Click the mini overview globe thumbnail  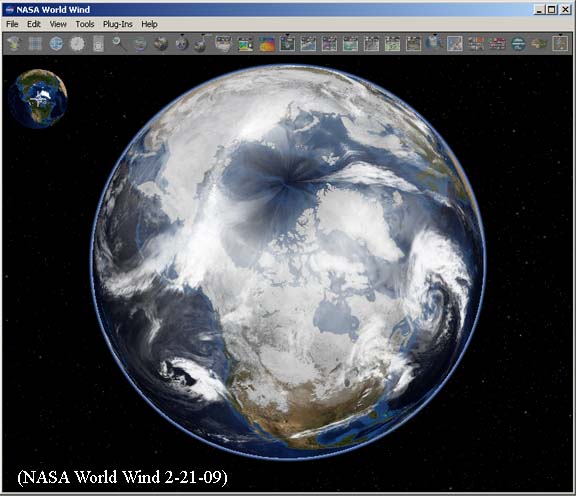click(38, 98)
